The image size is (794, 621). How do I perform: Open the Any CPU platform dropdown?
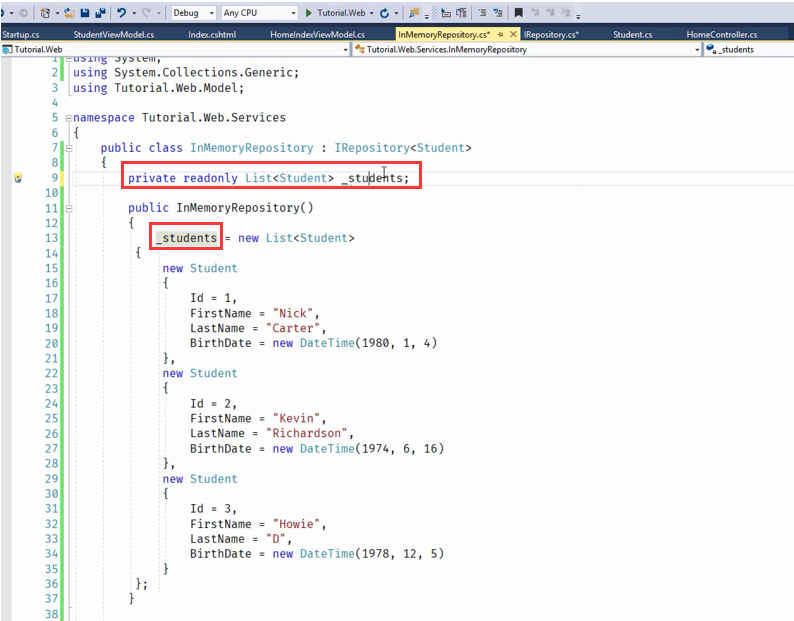pos(258,13)
